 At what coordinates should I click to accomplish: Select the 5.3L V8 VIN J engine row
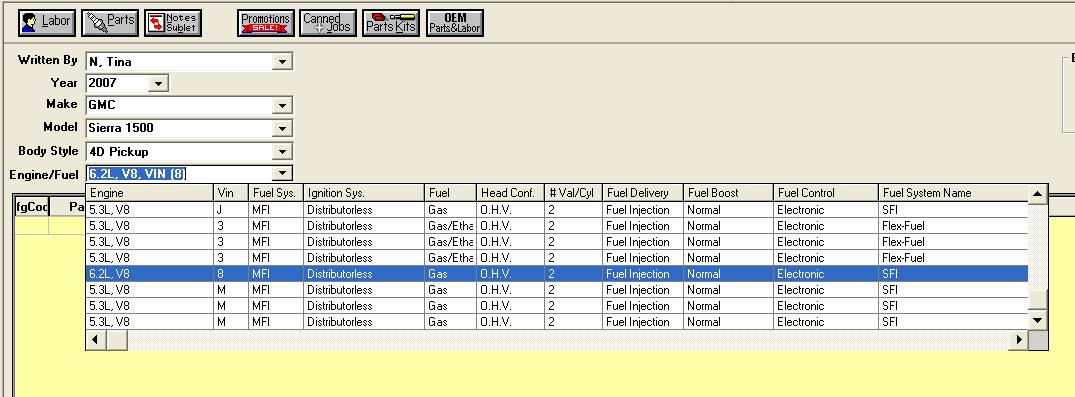[557, 210]
